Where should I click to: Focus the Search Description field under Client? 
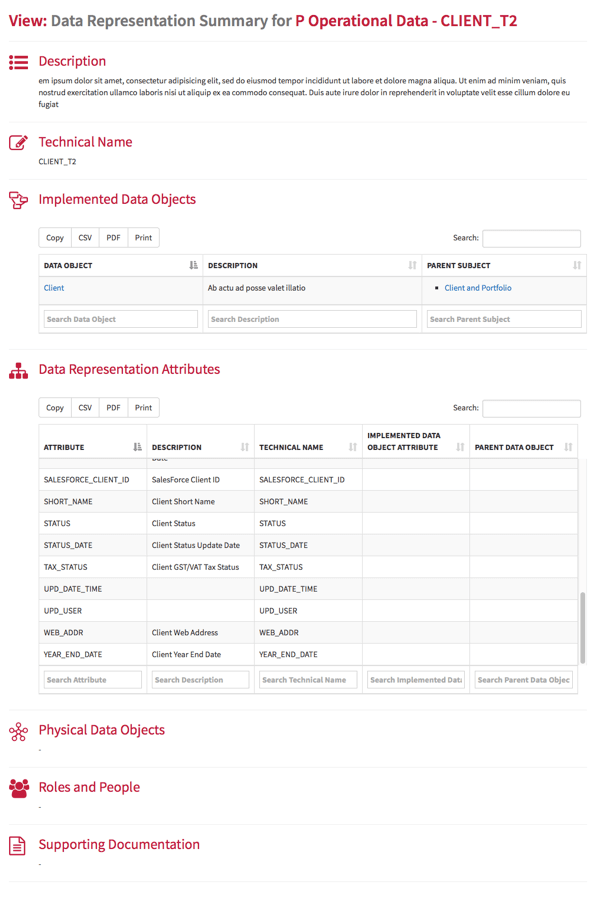coord(312,319)
